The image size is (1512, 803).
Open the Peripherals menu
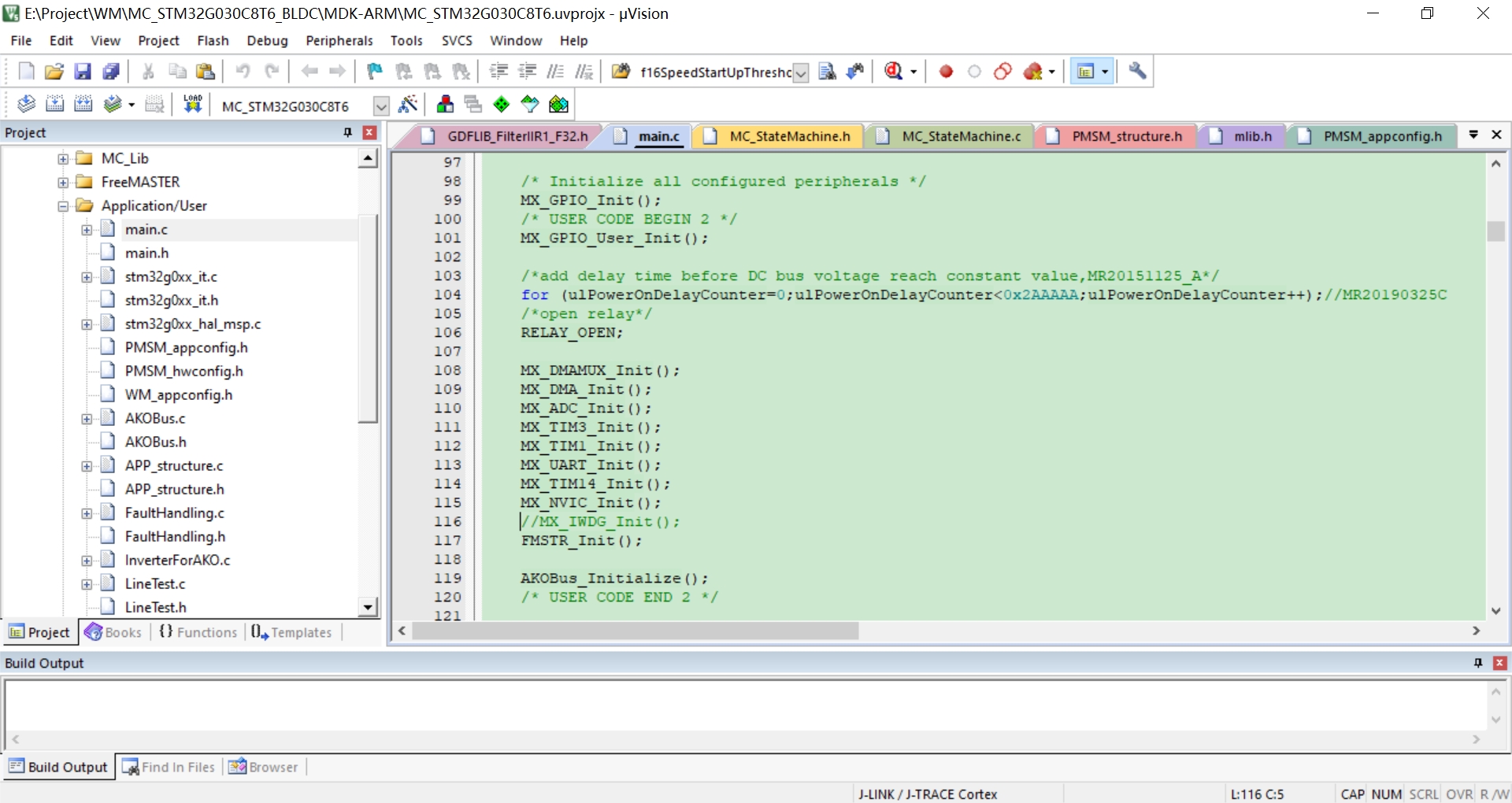pos(339,40)
